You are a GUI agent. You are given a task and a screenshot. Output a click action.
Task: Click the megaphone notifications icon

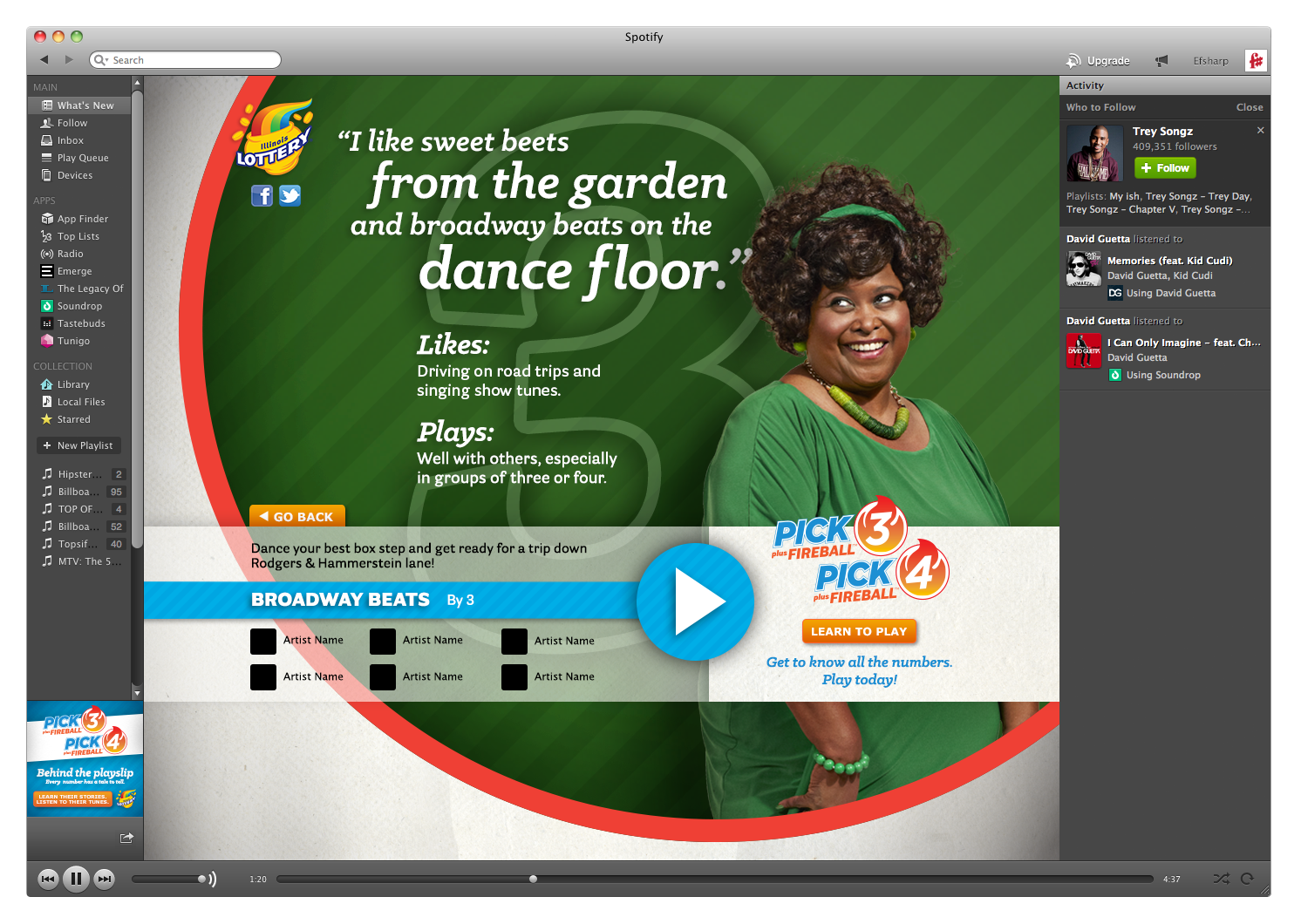tap(1162, 61)
